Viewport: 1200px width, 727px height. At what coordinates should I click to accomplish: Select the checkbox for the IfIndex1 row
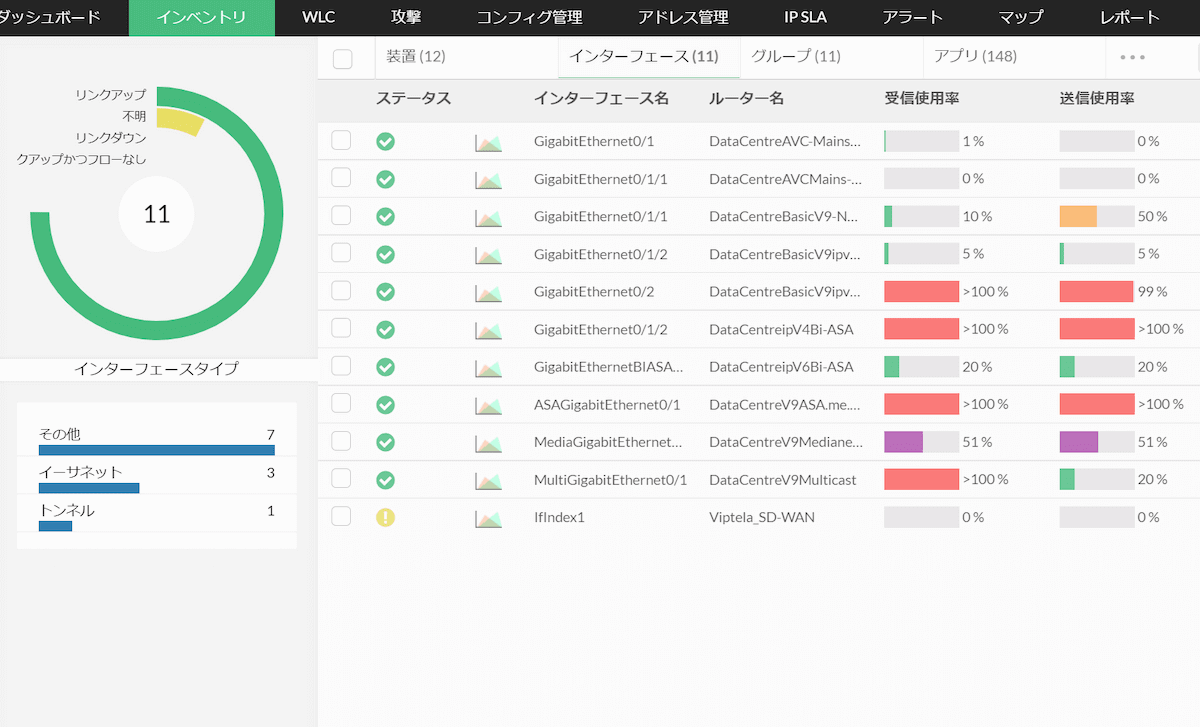click(x=341, y=516)
